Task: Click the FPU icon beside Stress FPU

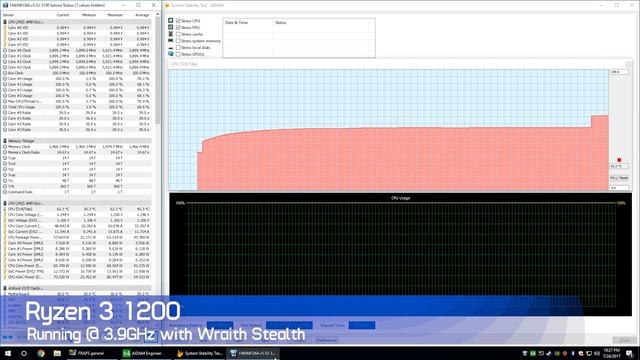Action: tap(171, 27)
